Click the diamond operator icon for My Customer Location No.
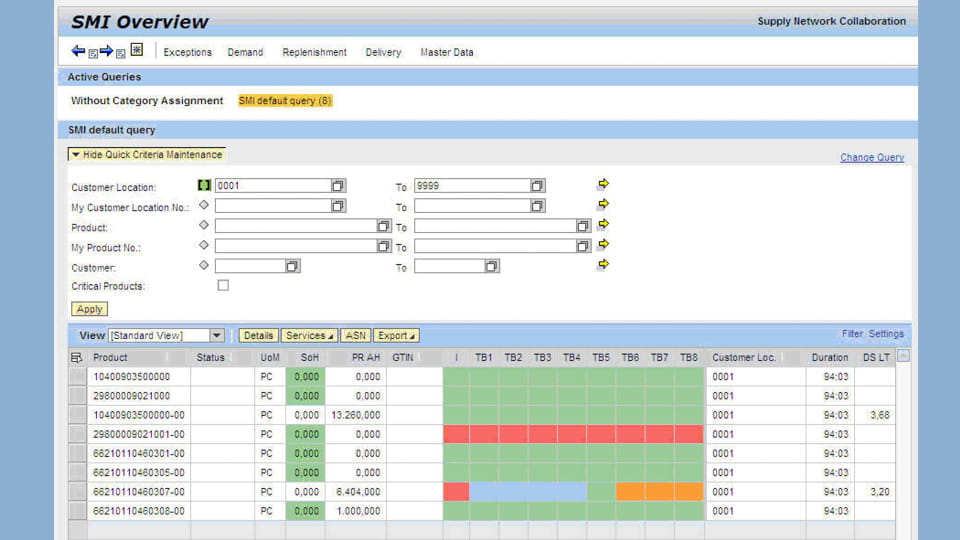 click(204, 205)
